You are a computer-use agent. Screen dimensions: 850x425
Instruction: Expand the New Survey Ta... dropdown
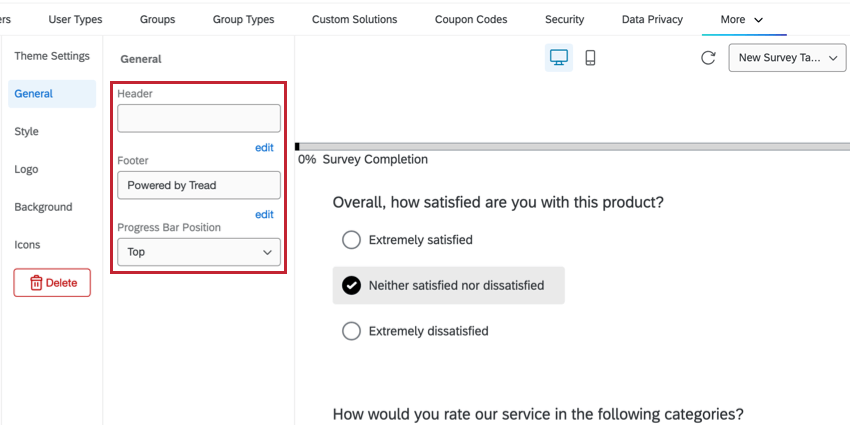pyautogui.click(x=788, y=58)
